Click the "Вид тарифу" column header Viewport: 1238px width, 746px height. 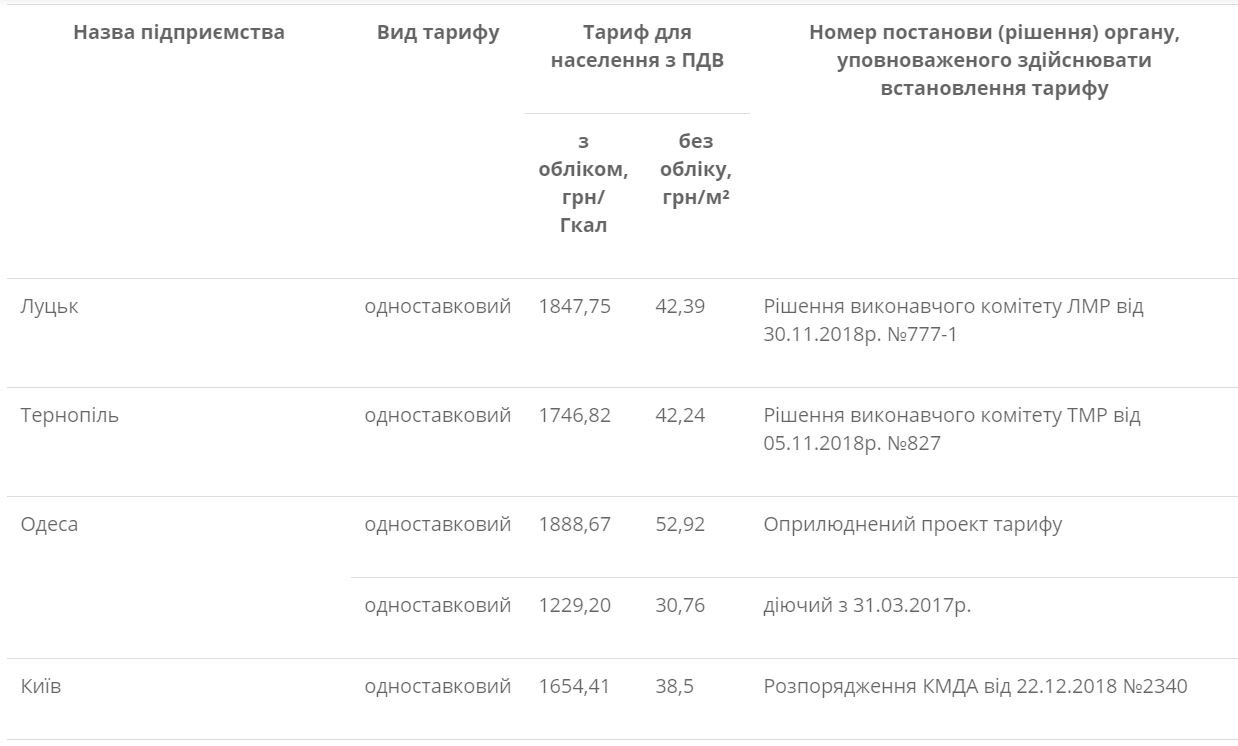click(438, 32)
